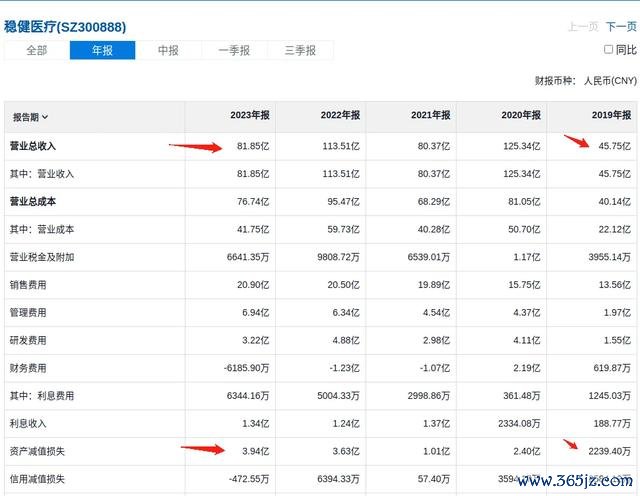Click the 2.19亿 finance expense value
This screenshot has width=640, height=496.
tap(527, 368)
